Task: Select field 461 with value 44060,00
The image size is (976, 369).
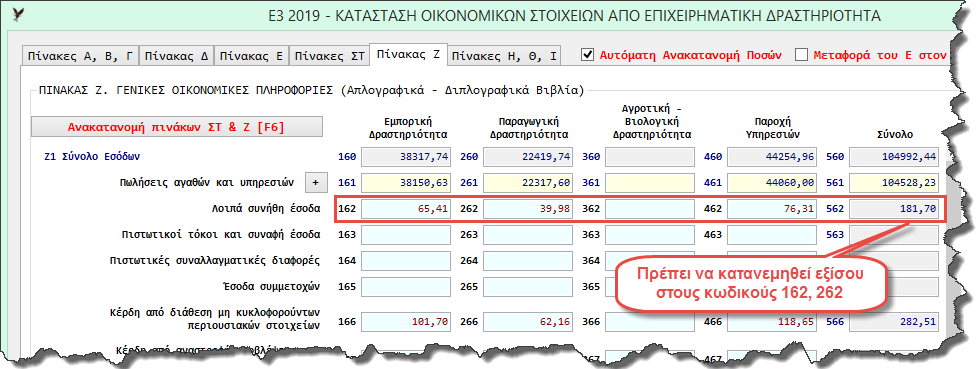Action: click(x=772, y=183)
